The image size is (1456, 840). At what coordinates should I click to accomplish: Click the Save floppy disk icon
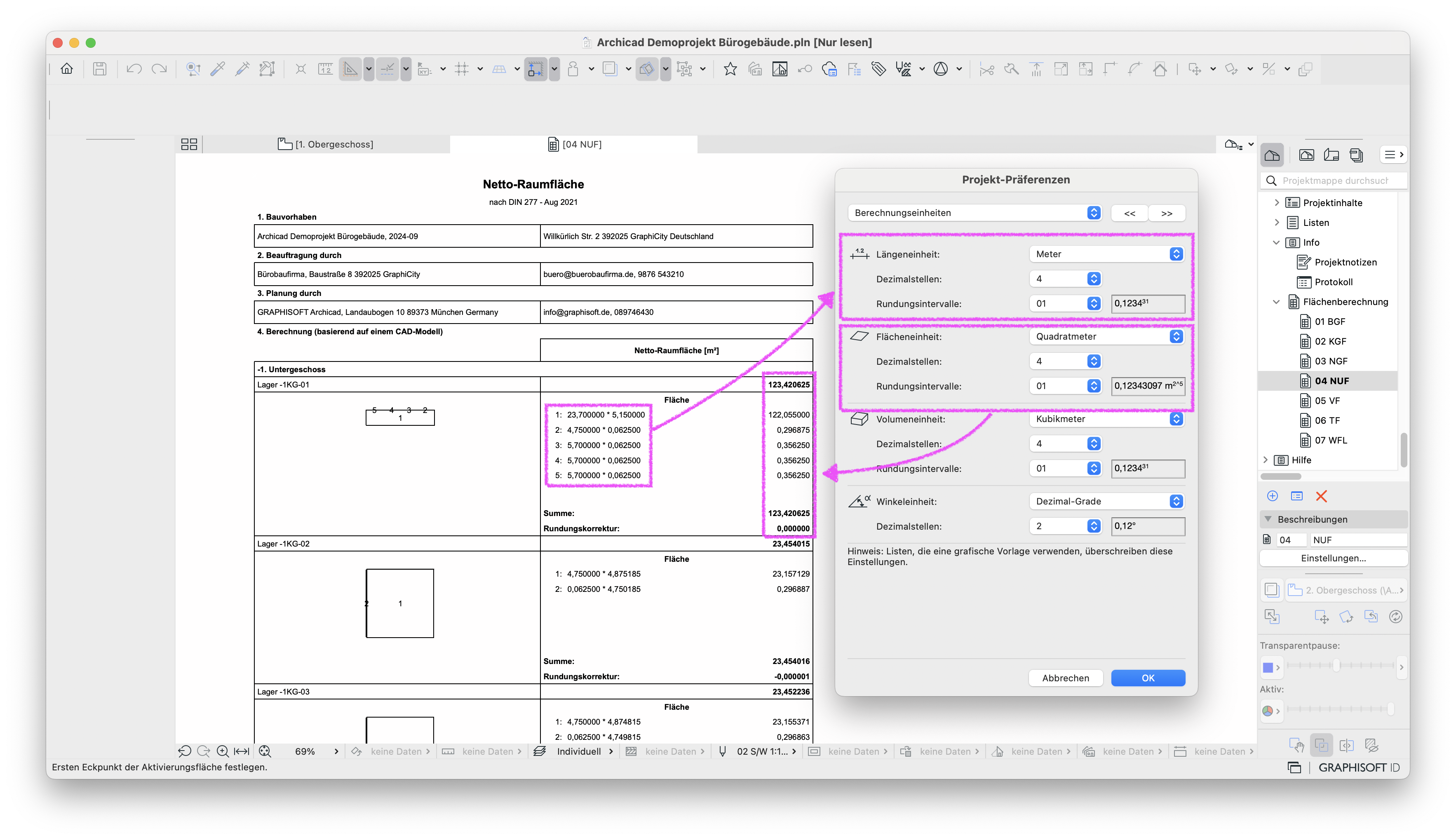point(100,69)
